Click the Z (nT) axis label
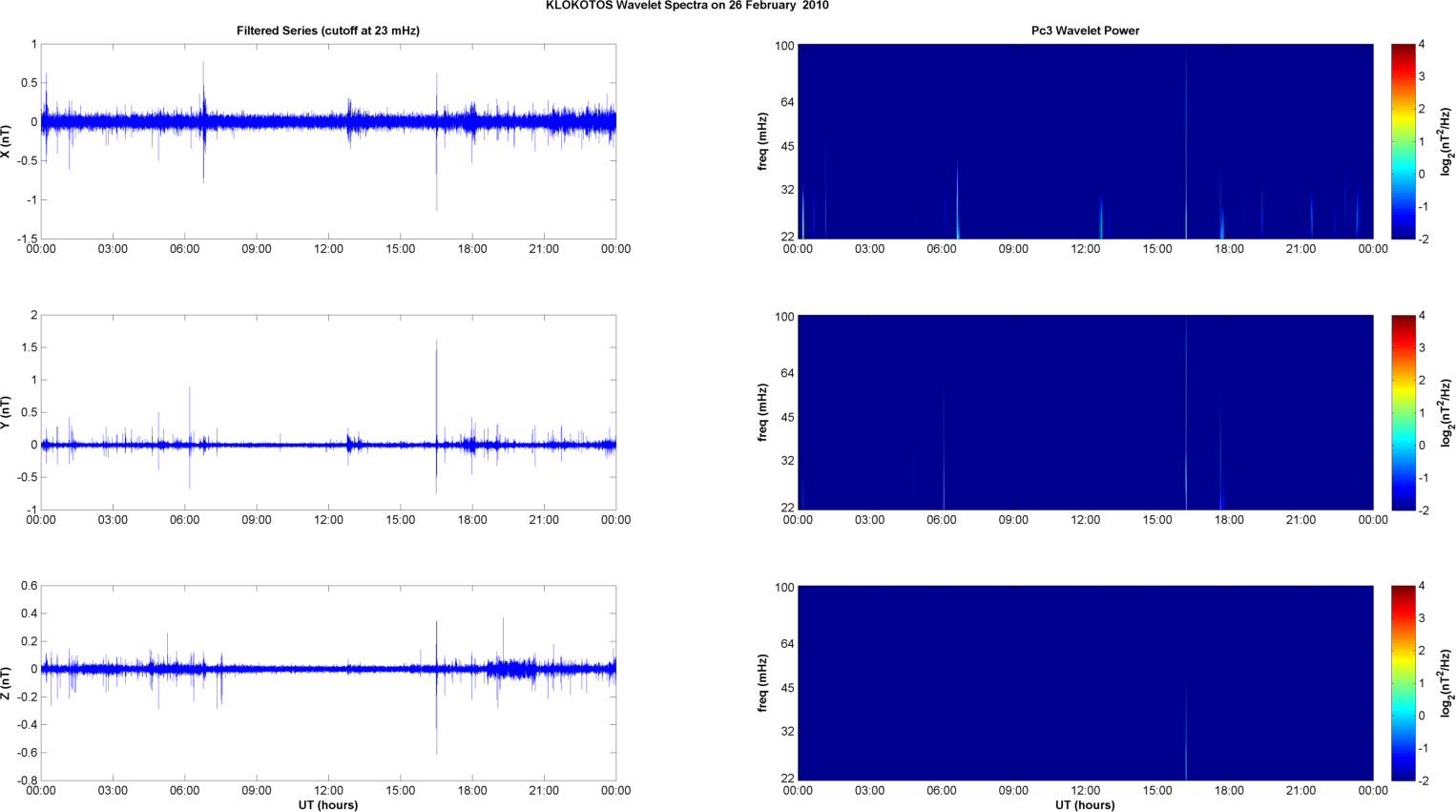This screenshot has width=1456, height=812. point(6,683)
